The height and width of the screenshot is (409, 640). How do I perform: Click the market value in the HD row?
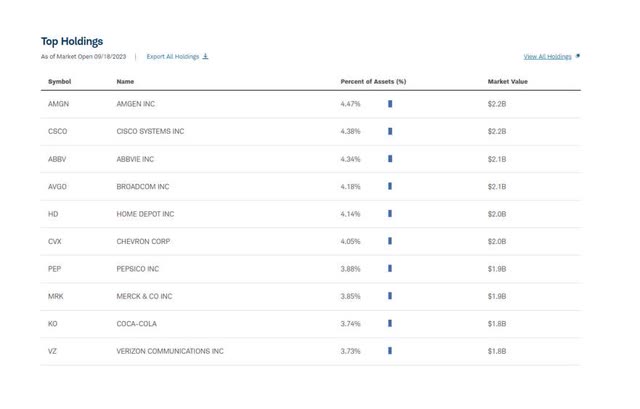[x=497, y=214]
